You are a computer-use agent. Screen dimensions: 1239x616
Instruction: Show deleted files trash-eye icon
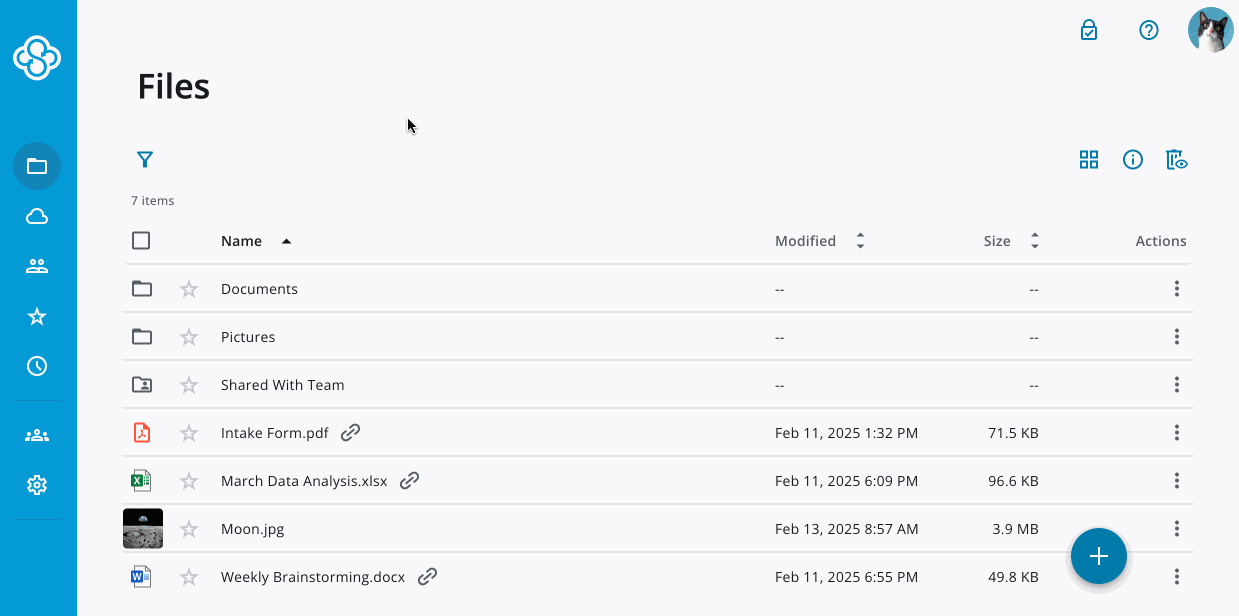1177,159
